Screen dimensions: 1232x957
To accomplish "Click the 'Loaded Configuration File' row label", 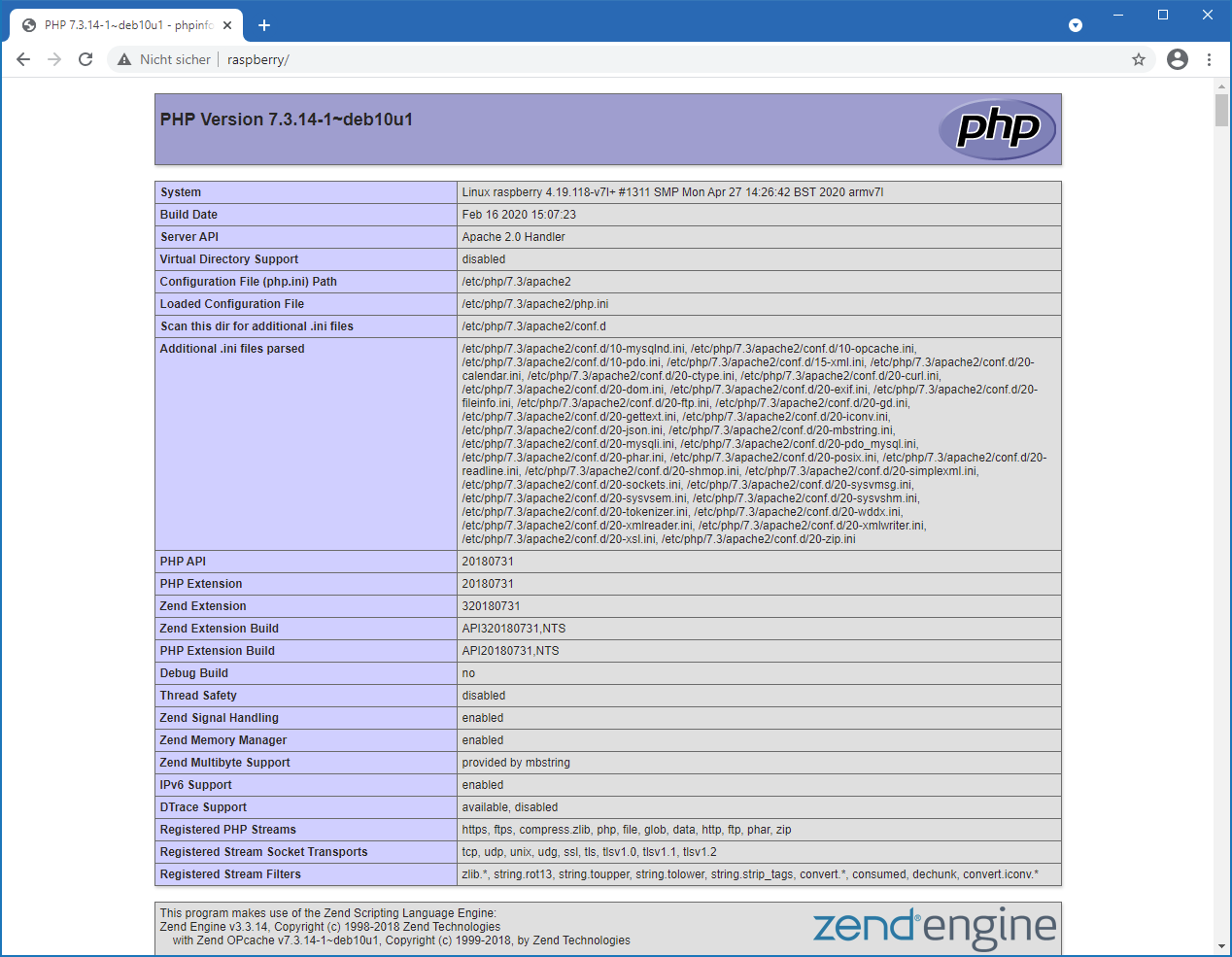I will tap(232, 304).
